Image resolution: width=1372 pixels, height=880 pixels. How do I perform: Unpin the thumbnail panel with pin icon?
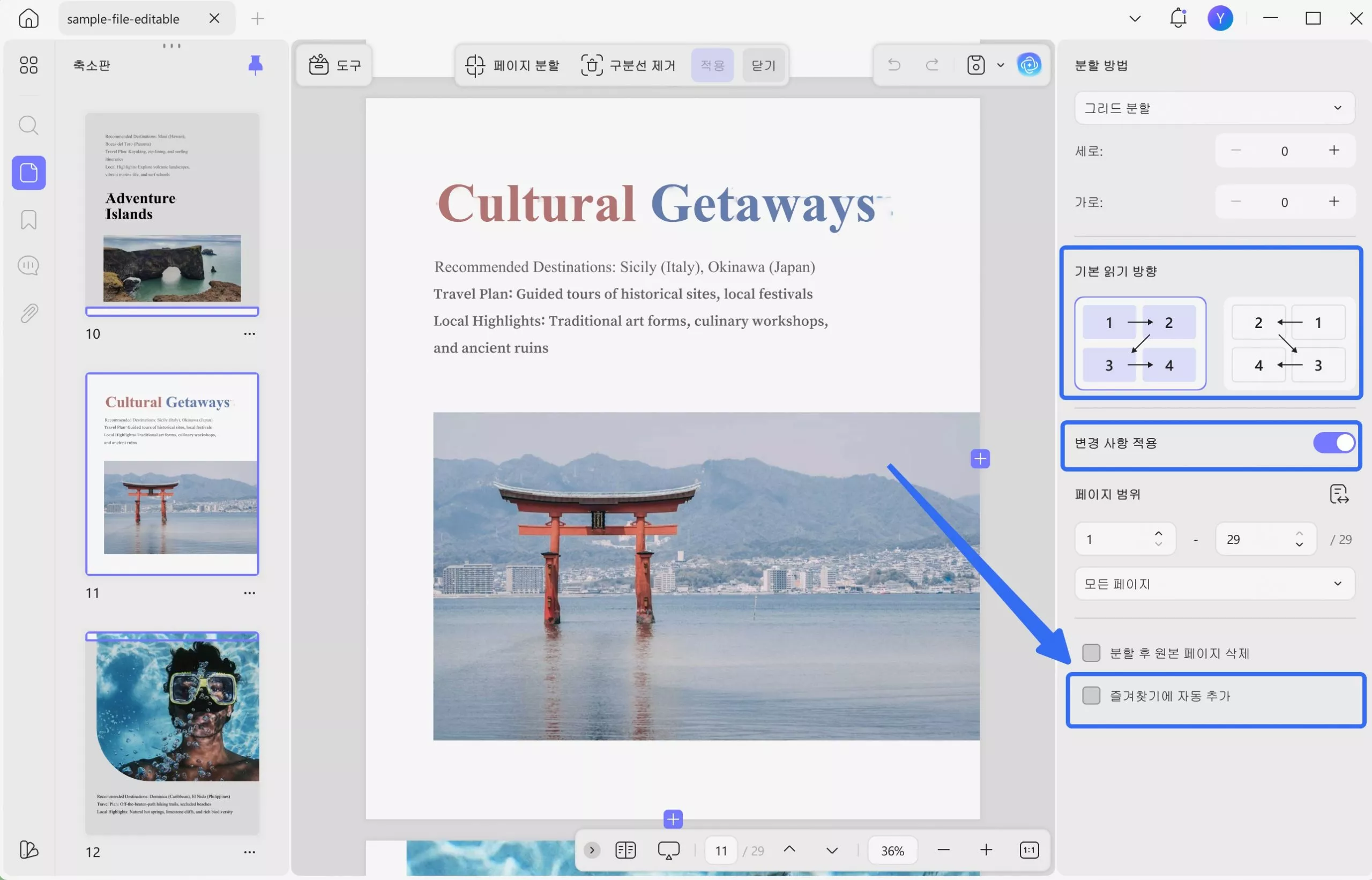256,64
